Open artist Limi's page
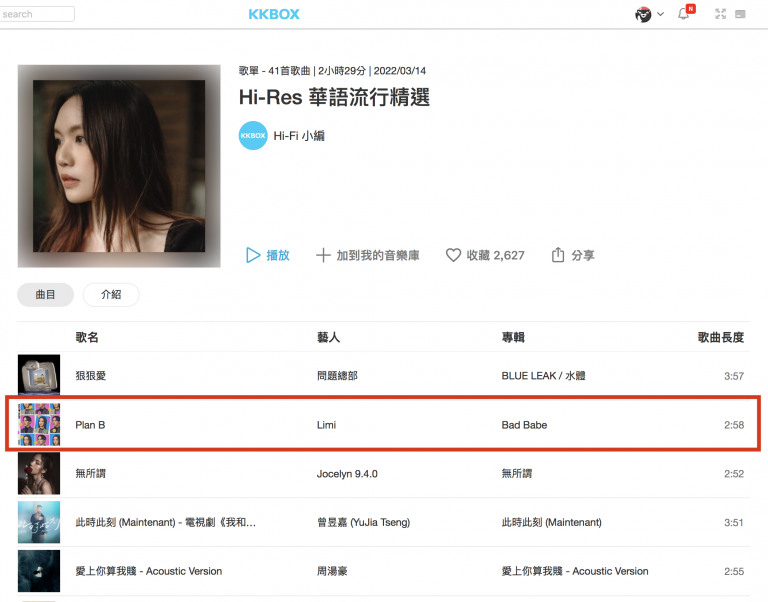Image resolution: width=768 pixels, height=602 pixels. pyautogui.click(x=326, y=425)
